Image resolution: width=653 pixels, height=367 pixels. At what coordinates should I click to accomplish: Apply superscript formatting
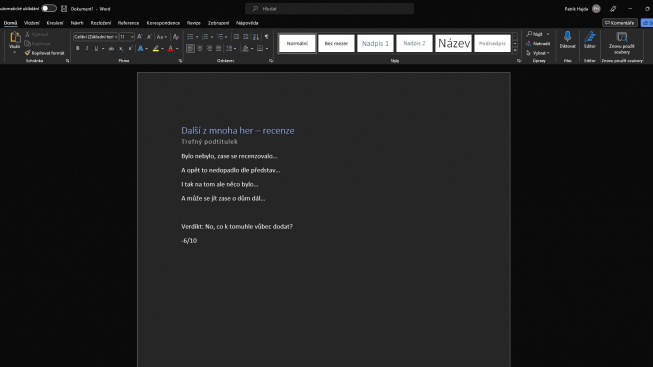click(x=130, y=49)
